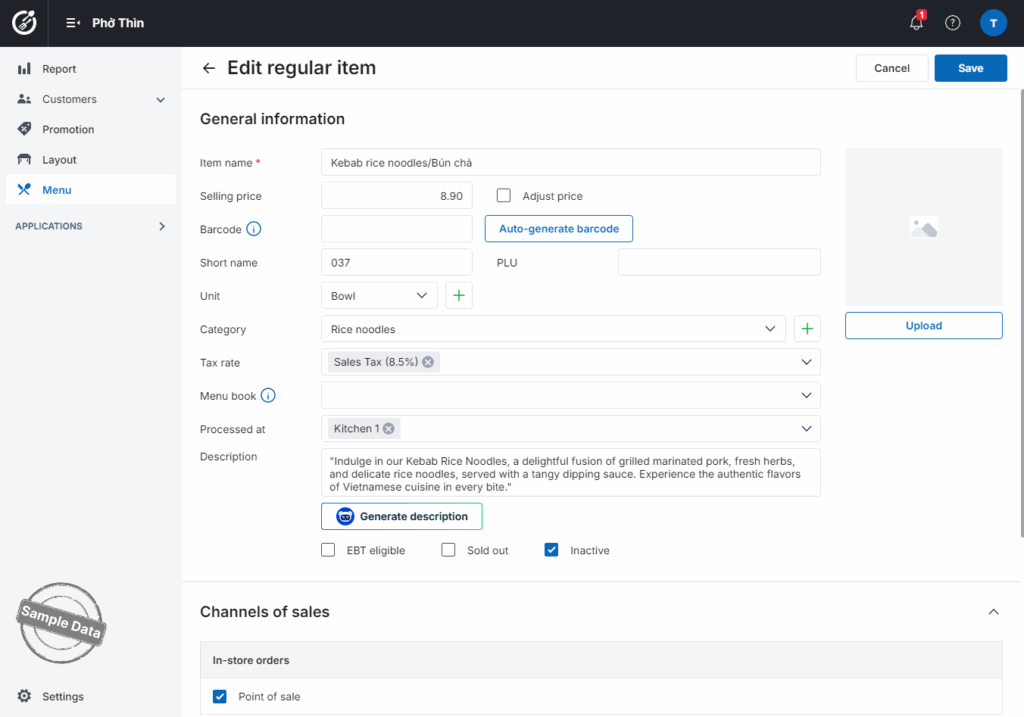Click the notification bell icon
1024x717 pixels.
click(x=916, y=23)
